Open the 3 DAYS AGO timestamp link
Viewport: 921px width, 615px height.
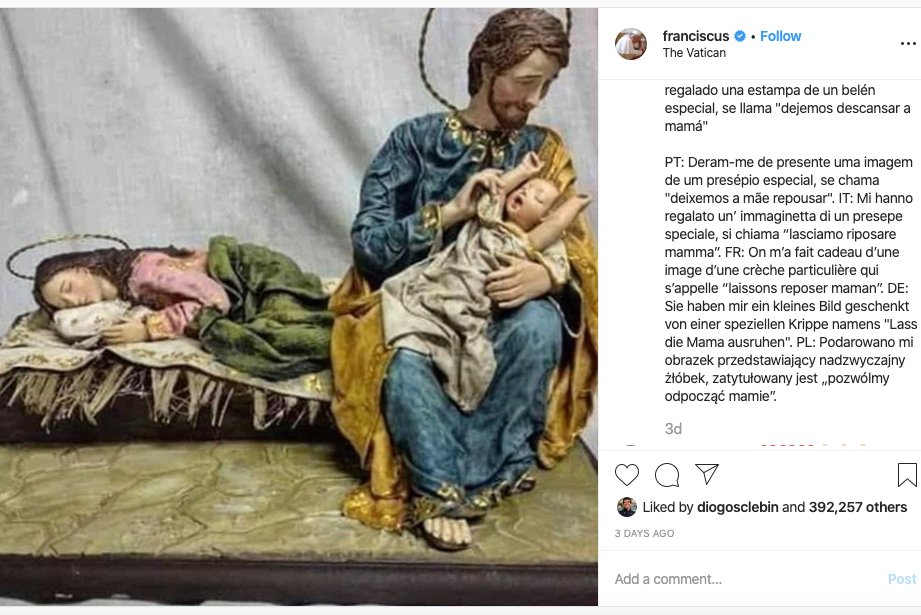tap(644, 533)
